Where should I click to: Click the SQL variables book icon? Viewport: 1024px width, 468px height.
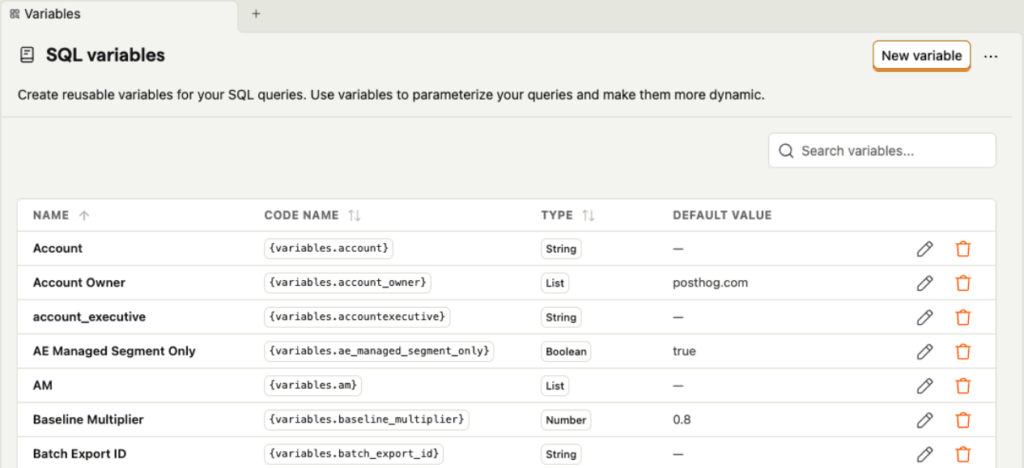tap(27, 56)
